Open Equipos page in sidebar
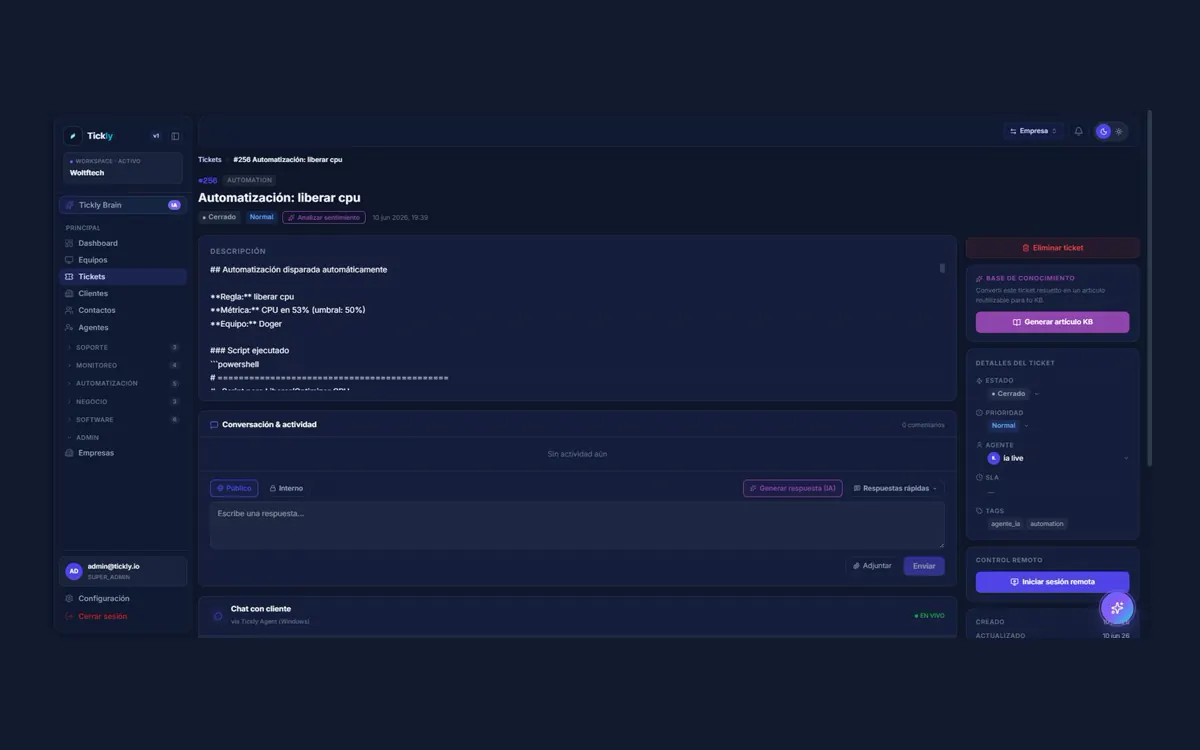This screenshot has height=750, width=1200. pos(123,260)
